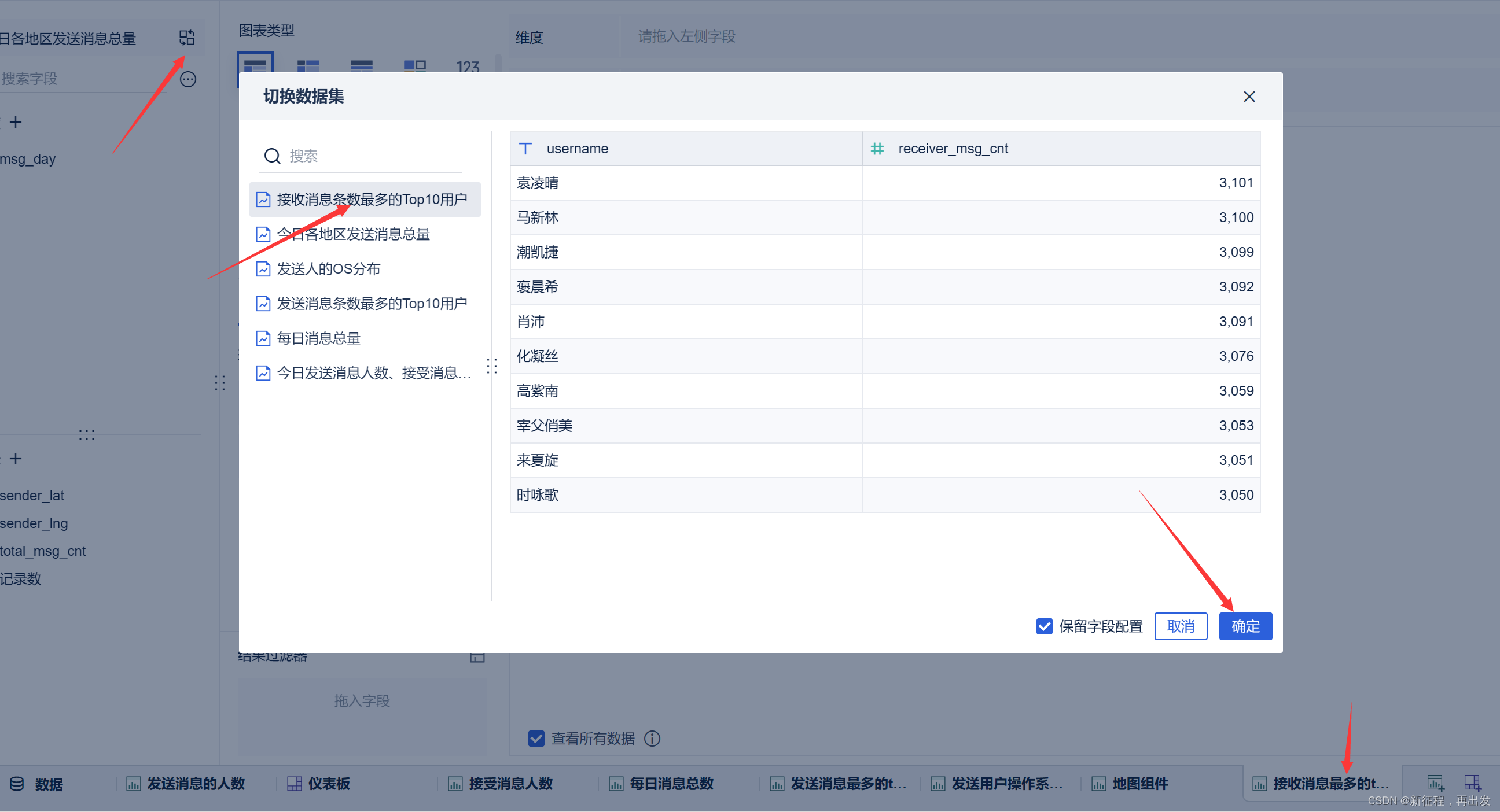Close the 切换数据集 dialog

[1249, 97]
